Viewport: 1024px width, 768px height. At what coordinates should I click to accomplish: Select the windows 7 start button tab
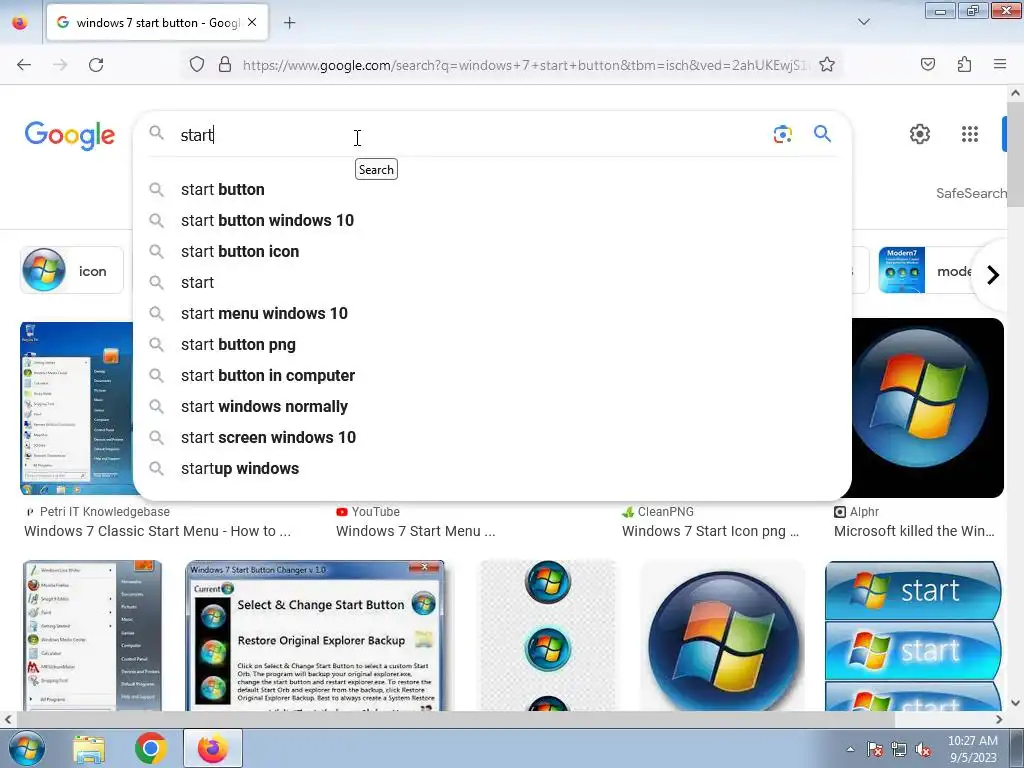pos(157,23)
